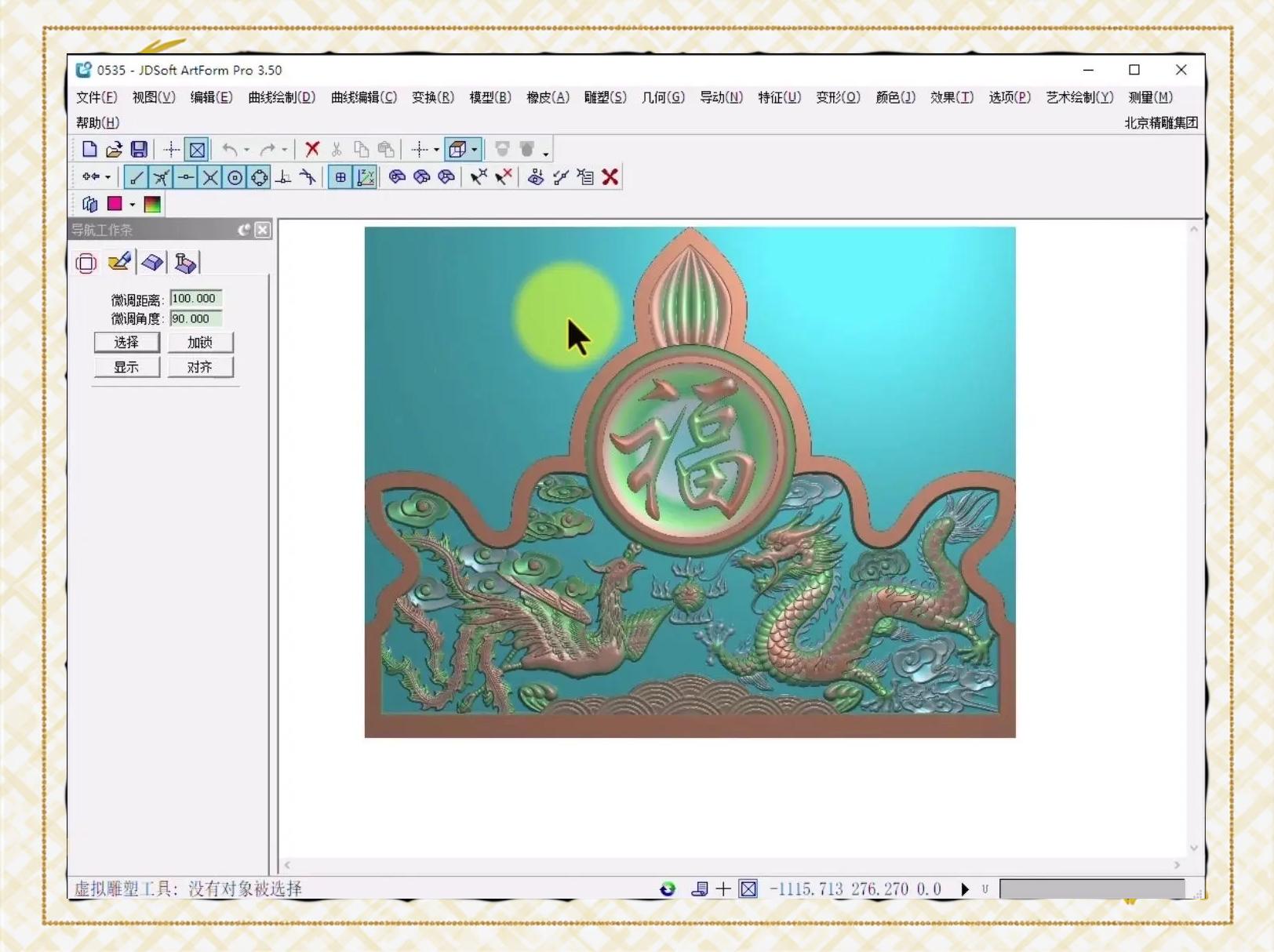Viewport: 1274px width, 952px height.
Task: Open dropdown arrow beside the 3D cube view
Action: click(474, 150)
